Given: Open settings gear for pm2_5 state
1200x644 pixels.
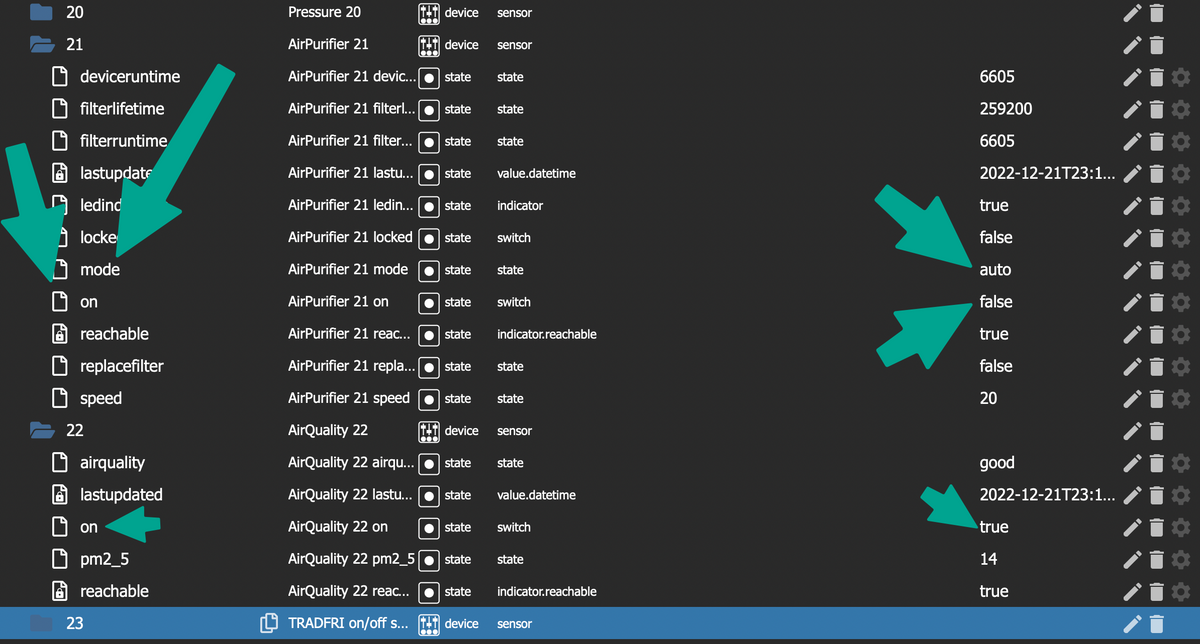Looking at the screenshot, I should coord(1181,559).
